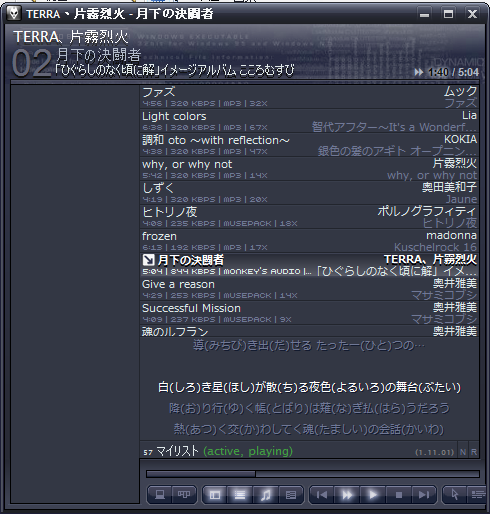Click the highlighted lyric line 白(しろ)き星

(309, 387)
